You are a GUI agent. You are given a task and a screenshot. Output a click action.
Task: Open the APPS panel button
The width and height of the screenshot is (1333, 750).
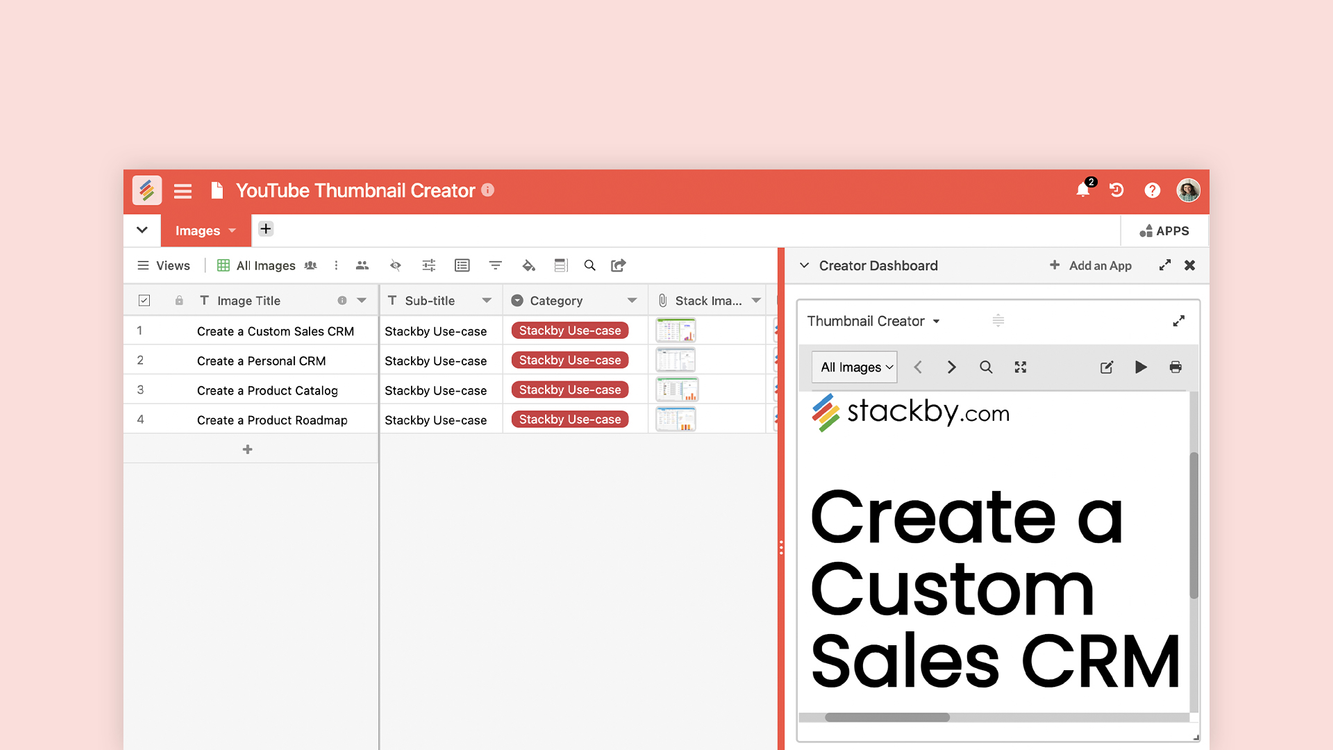1164,231
